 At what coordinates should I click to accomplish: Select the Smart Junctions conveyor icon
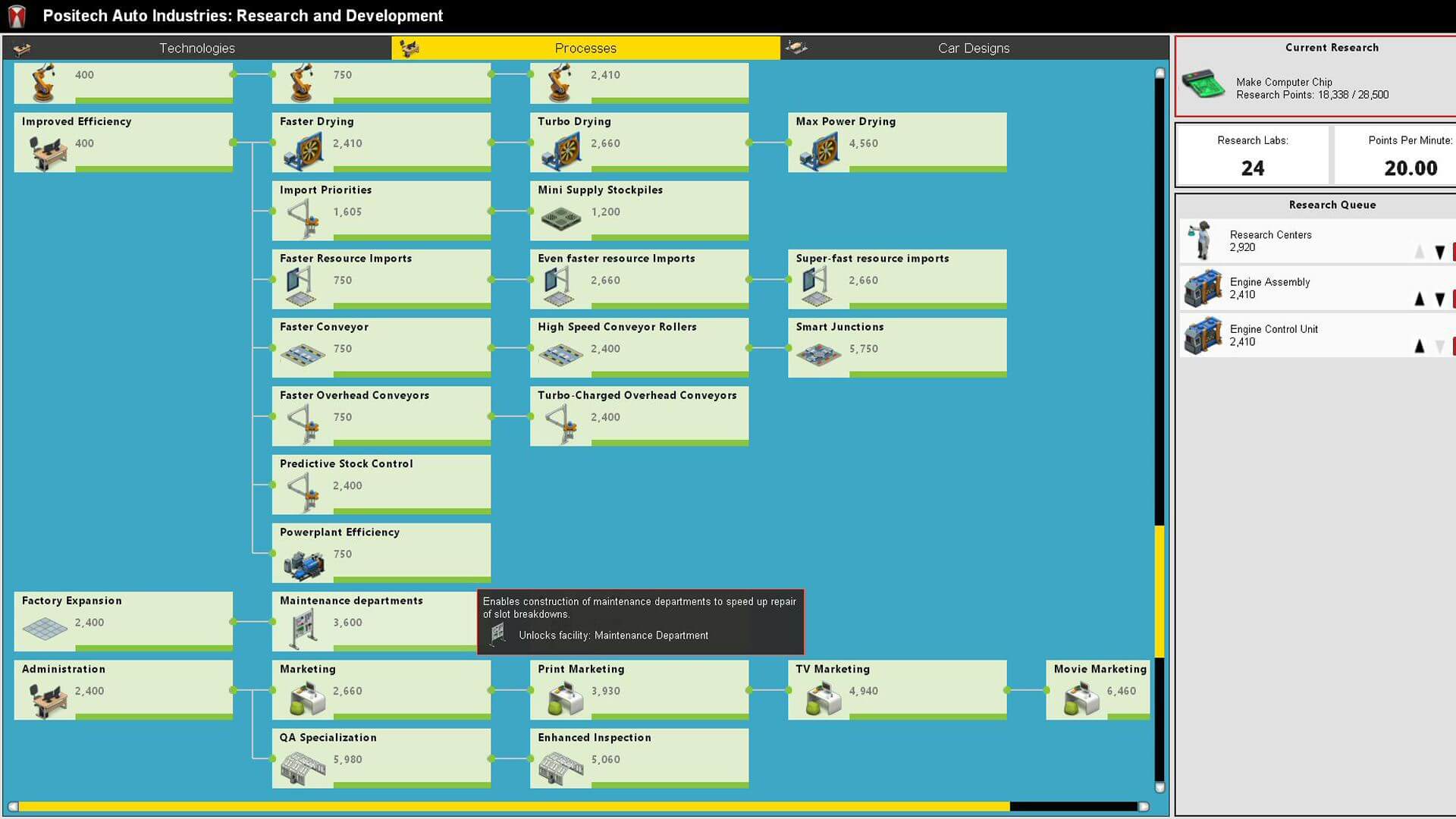818,354
